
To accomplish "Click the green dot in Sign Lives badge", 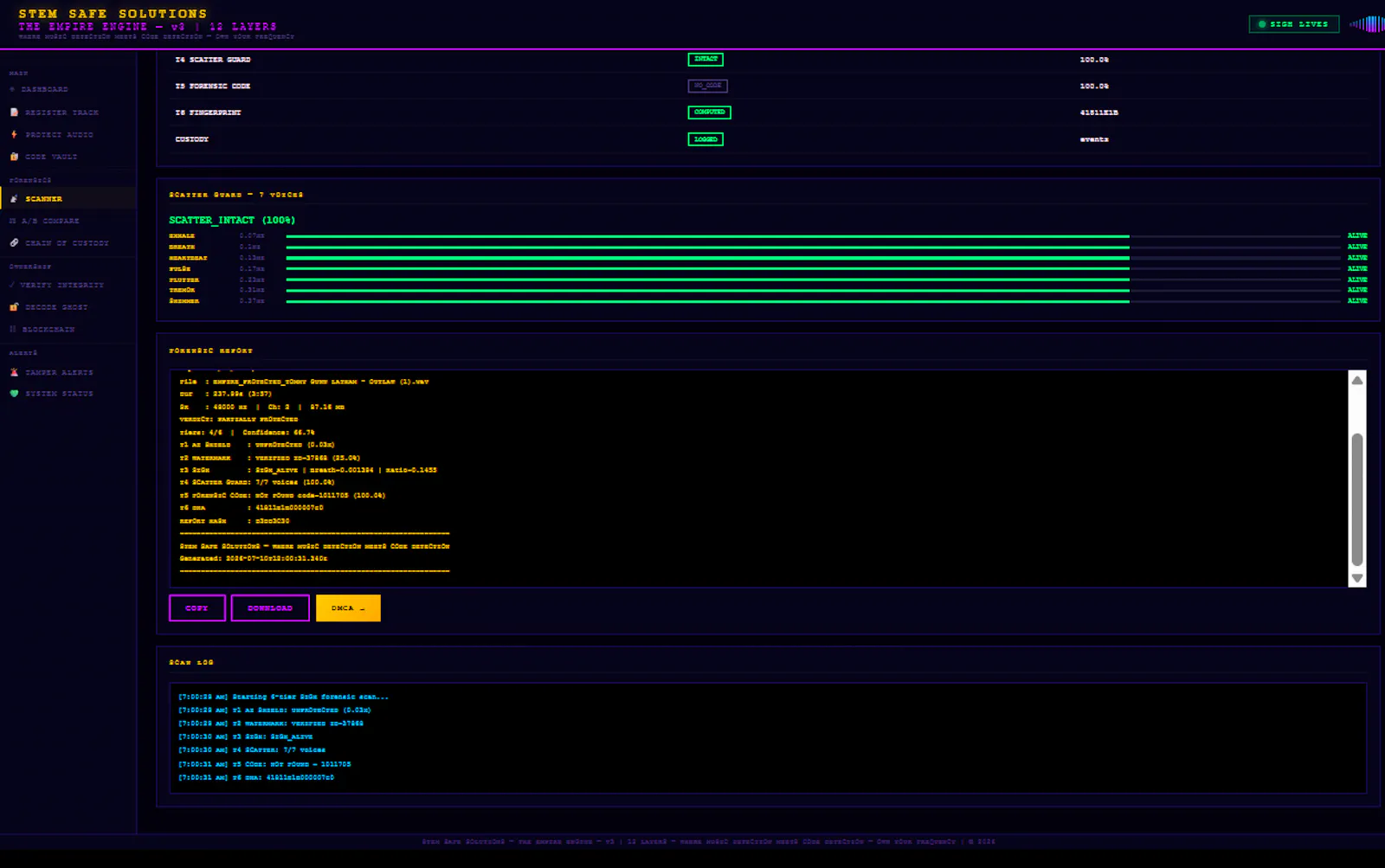I will point(1262,24).
